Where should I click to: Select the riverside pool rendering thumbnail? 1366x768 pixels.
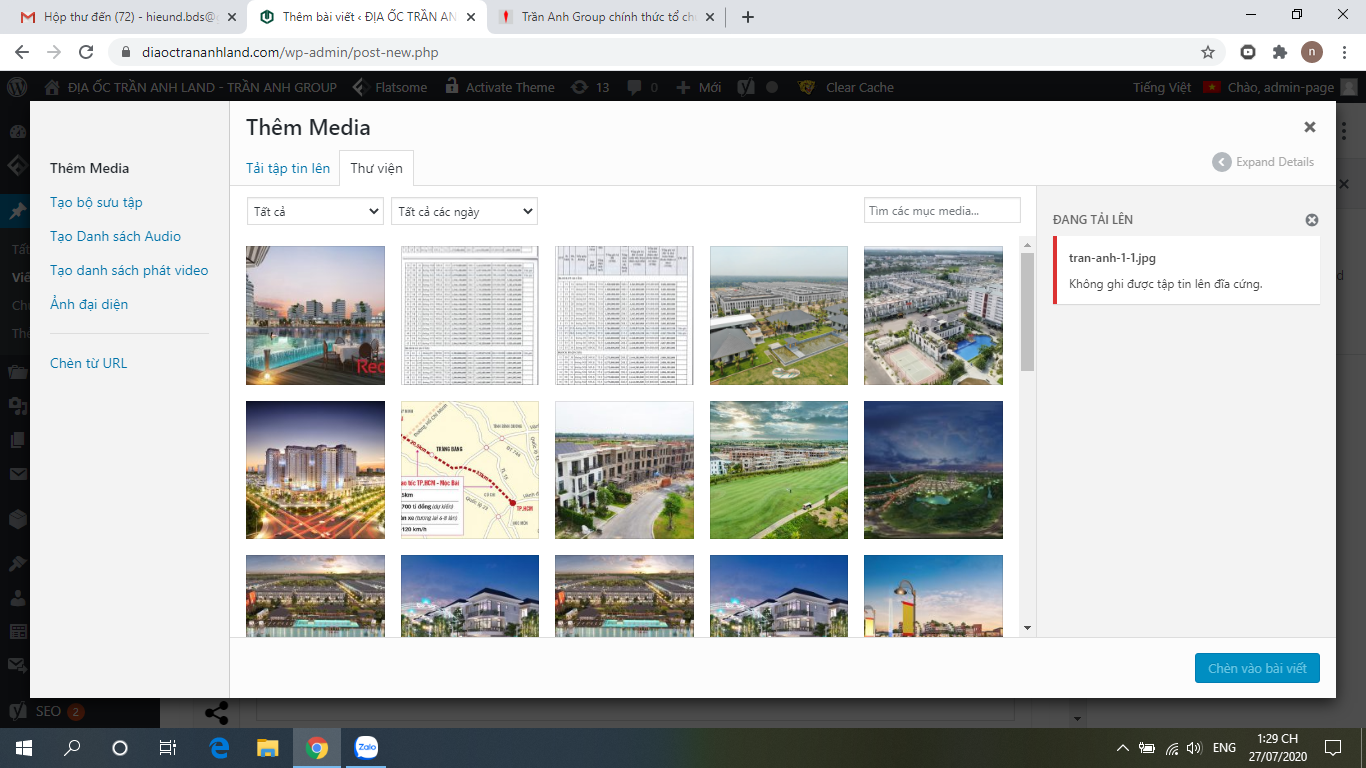click(315, 315)
